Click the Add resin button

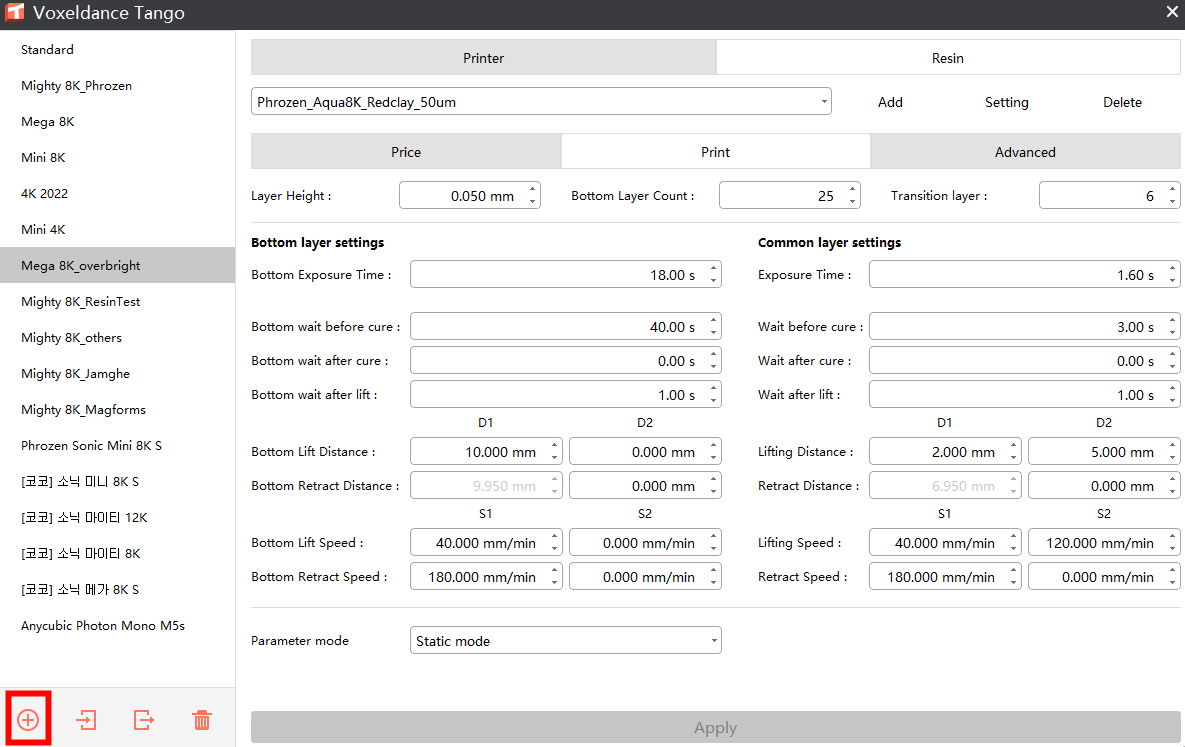pos(890,102)
